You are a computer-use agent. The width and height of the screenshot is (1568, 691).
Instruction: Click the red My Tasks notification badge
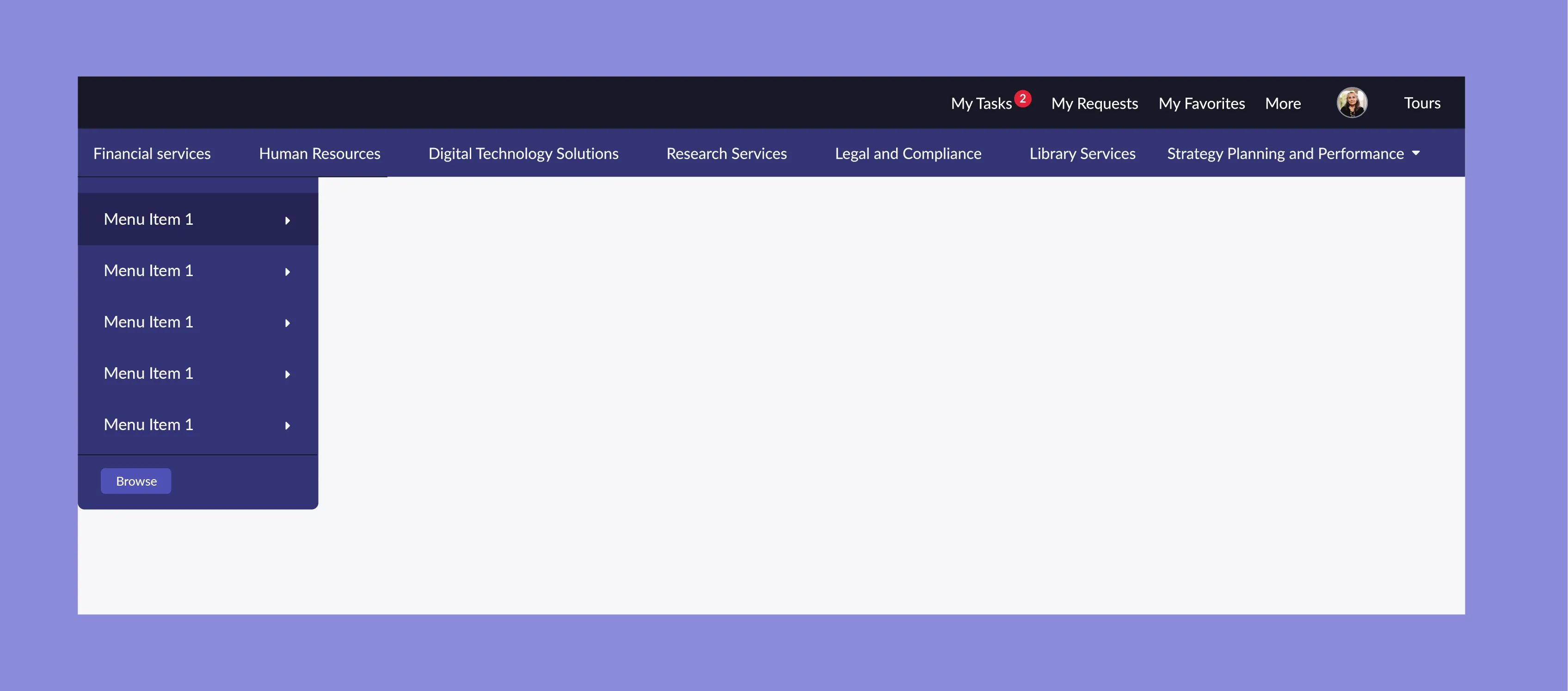[1023, 98]
